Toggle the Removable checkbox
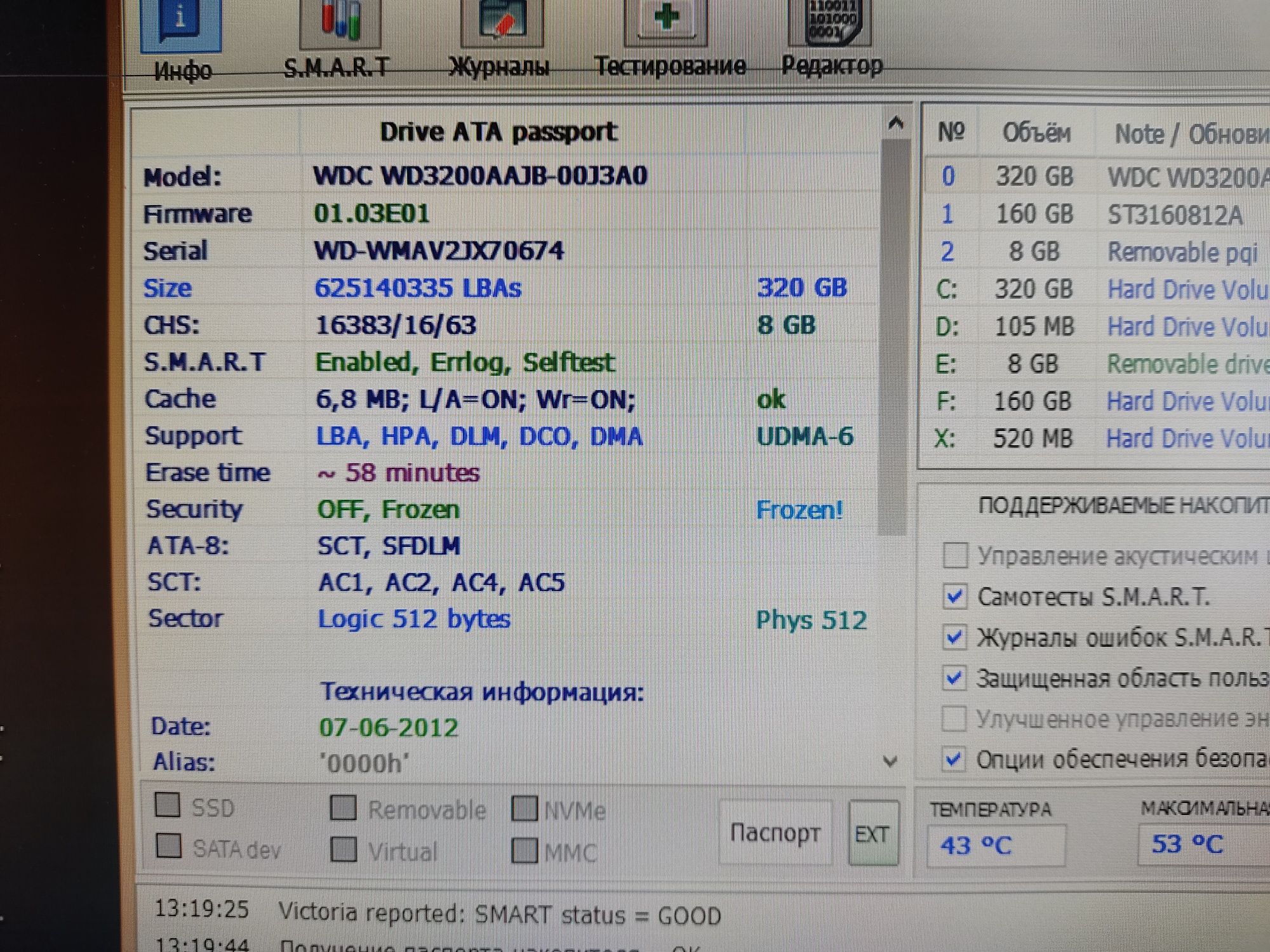The height and width of the screenshot is (952, 1270). coord(344,808)
